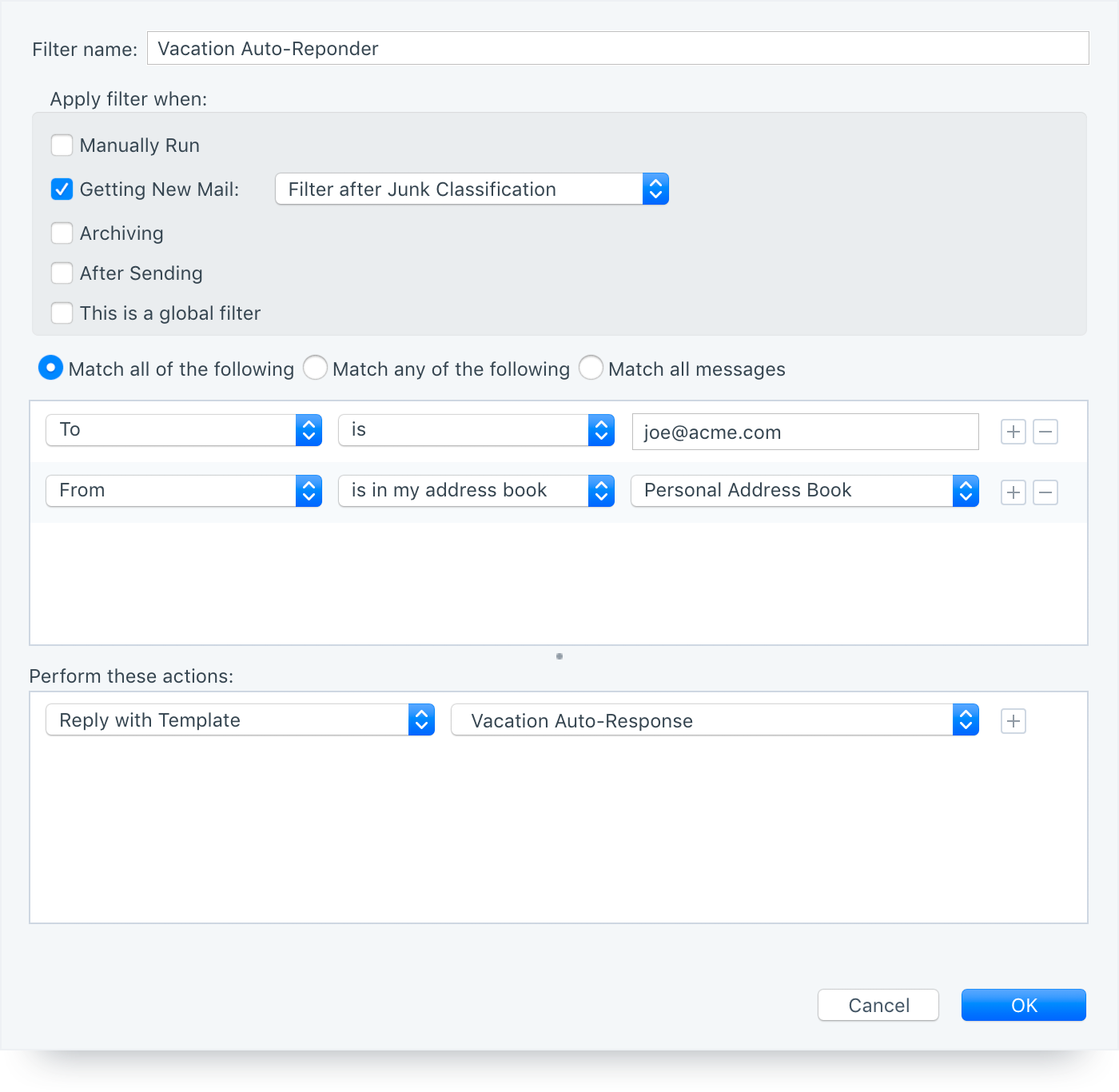1119x1092 pixels.
Task: Edit the joe@acme.com value field
Action: tap(805, 432)
